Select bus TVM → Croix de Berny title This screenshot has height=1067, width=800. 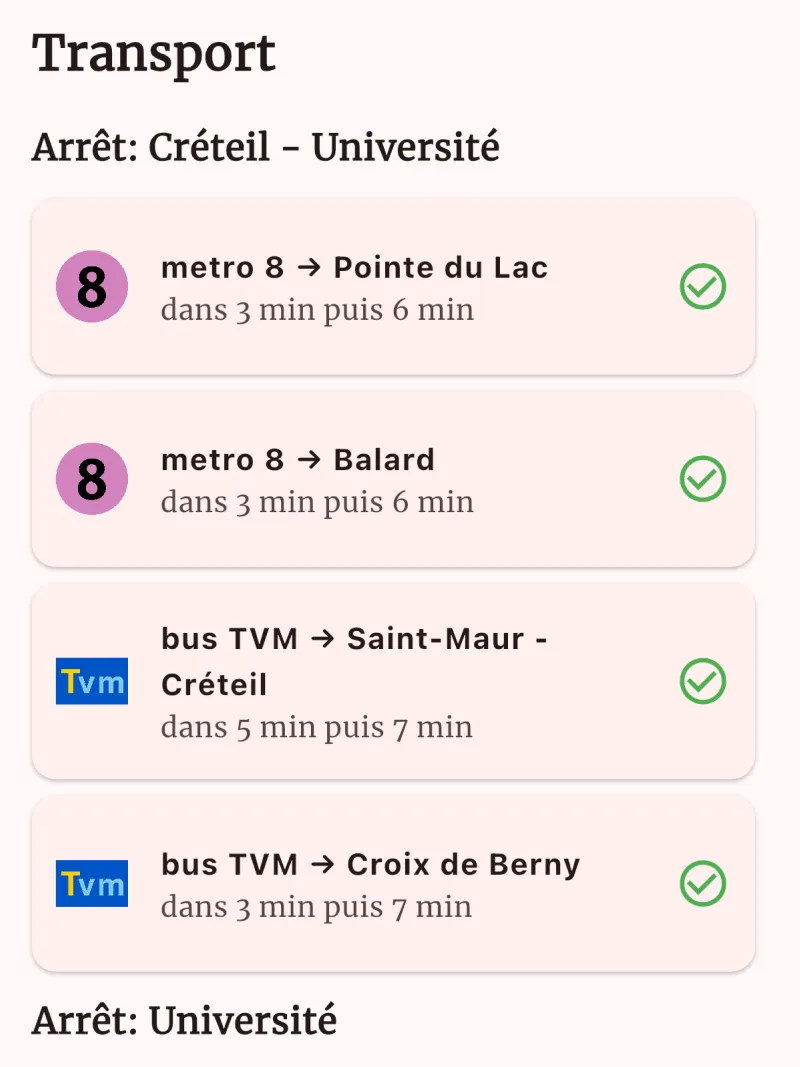click(x=370, y=865)
